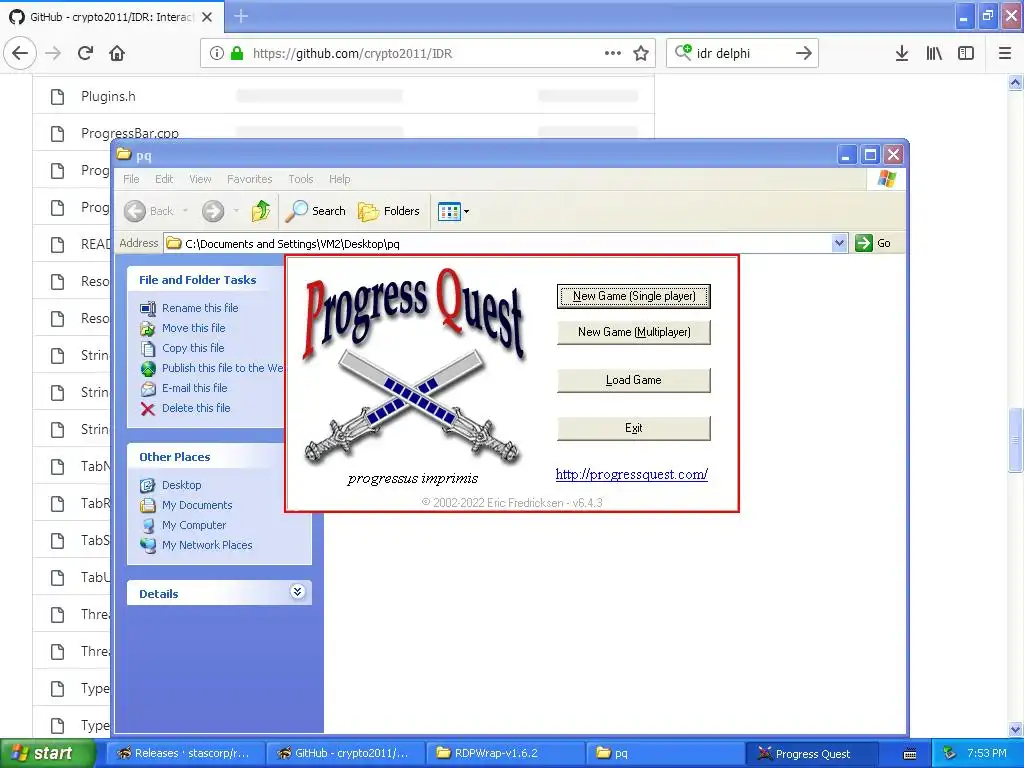This screenshot has width=1024, height=768.
Task: Open the File menu in pq window
Action: point(131,179)
